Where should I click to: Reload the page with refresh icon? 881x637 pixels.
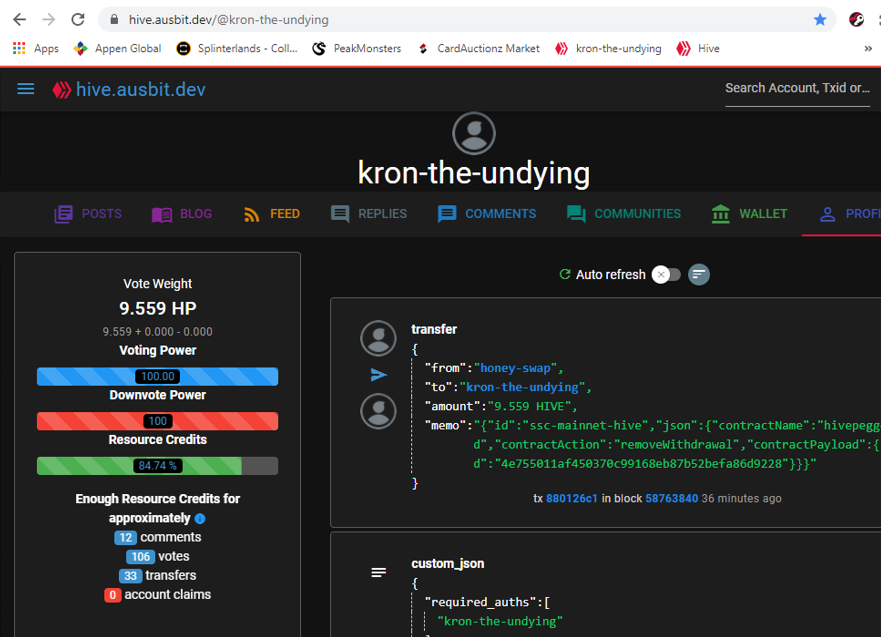click(78, 20)
